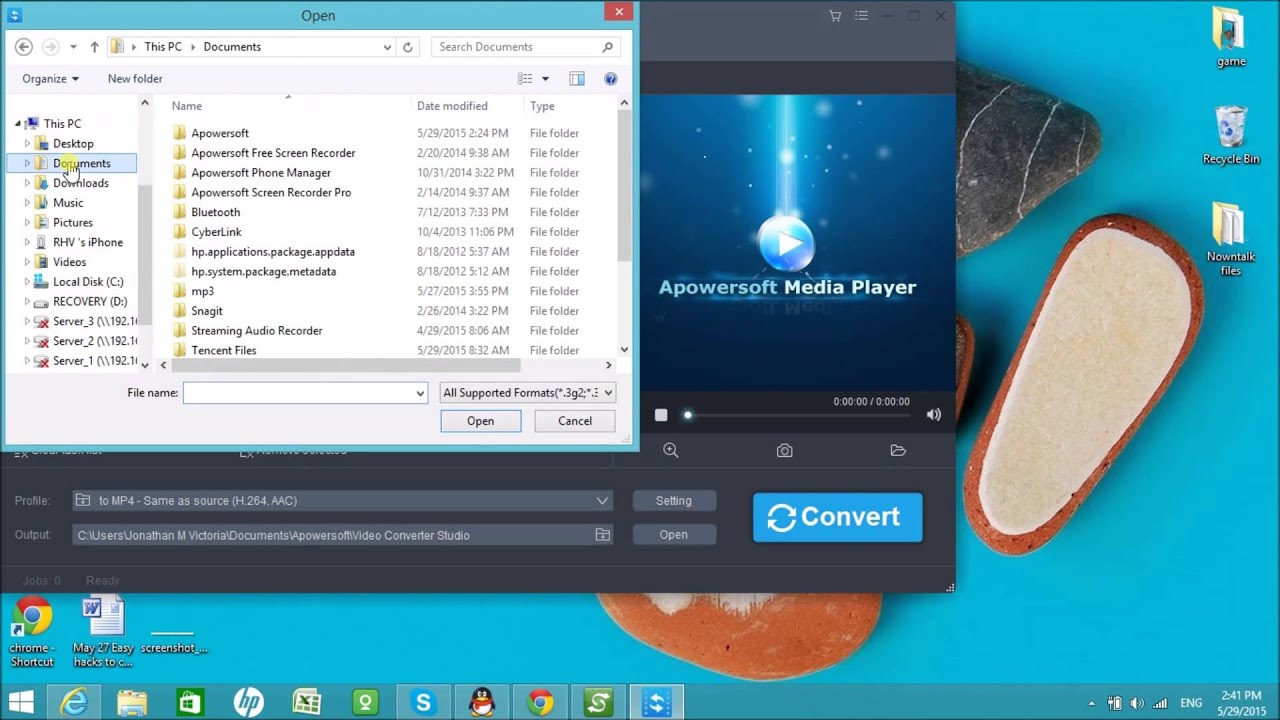This screenshot has width=1280, height=720.
Task: Collapse the This PC tree node
Action: pos(17,124)
